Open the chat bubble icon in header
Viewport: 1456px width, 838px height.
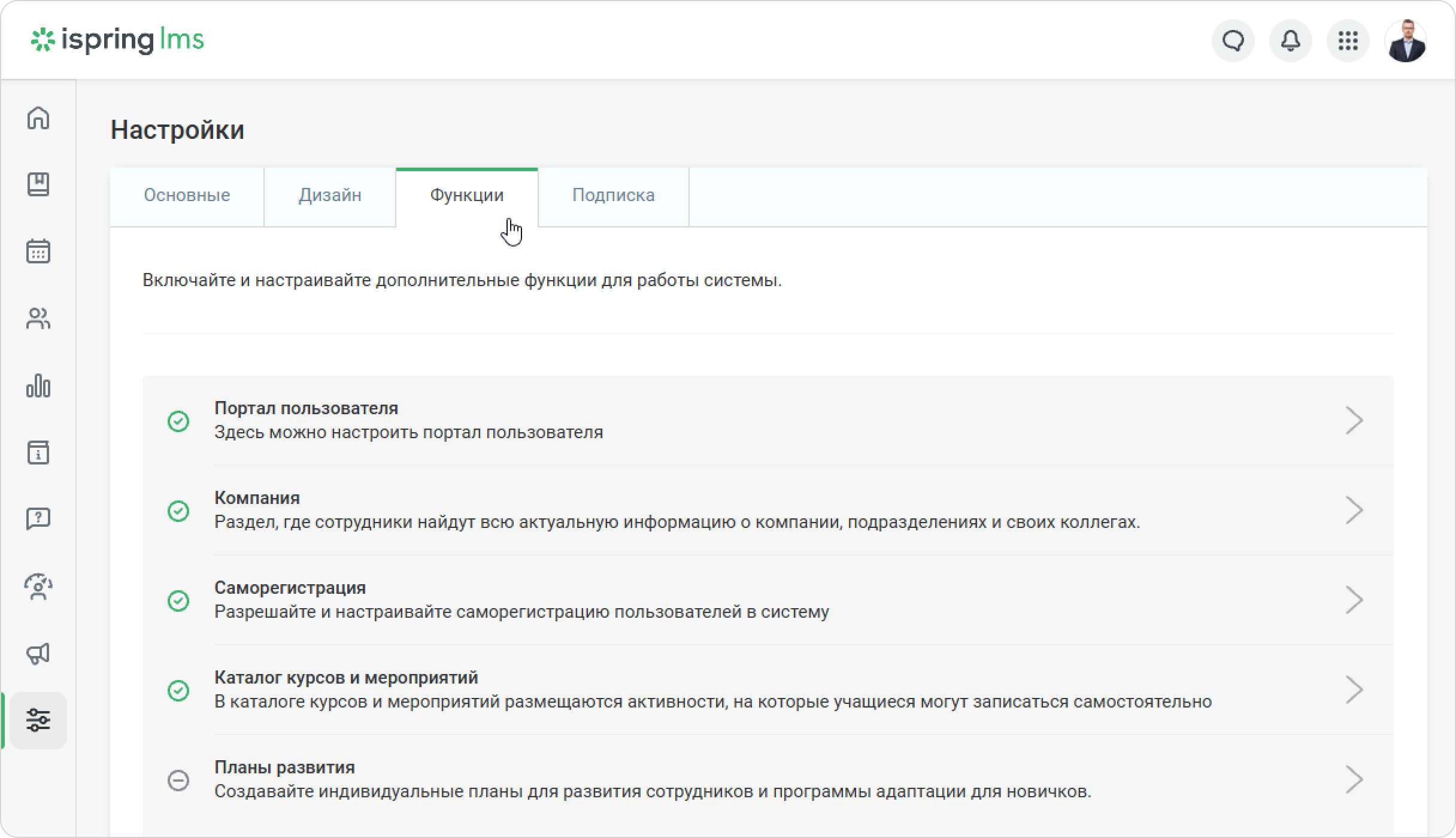pyautogui.click(x=1233, y=41)
